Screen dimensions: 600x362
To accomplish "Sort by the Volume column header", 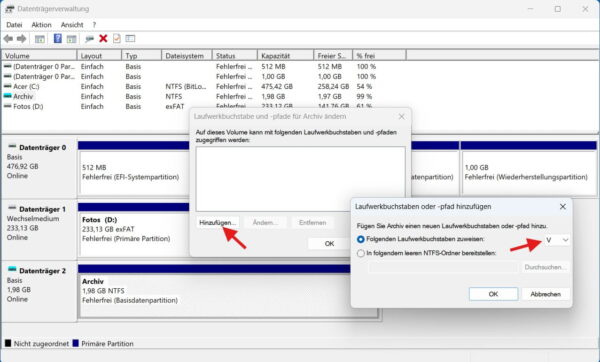I will (x=39, y=56).
